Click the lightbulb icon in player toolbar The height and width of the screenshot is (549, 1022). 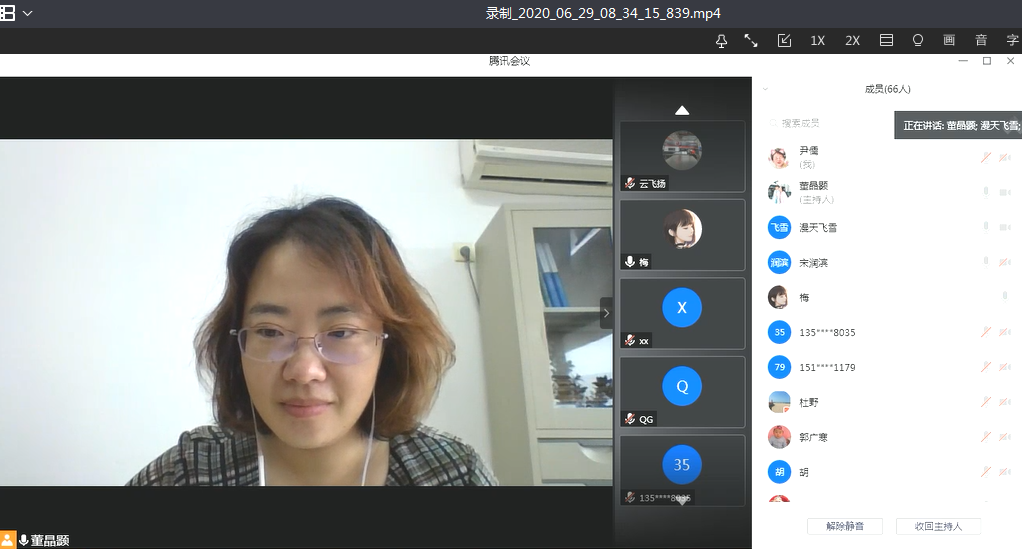point(918,41)
